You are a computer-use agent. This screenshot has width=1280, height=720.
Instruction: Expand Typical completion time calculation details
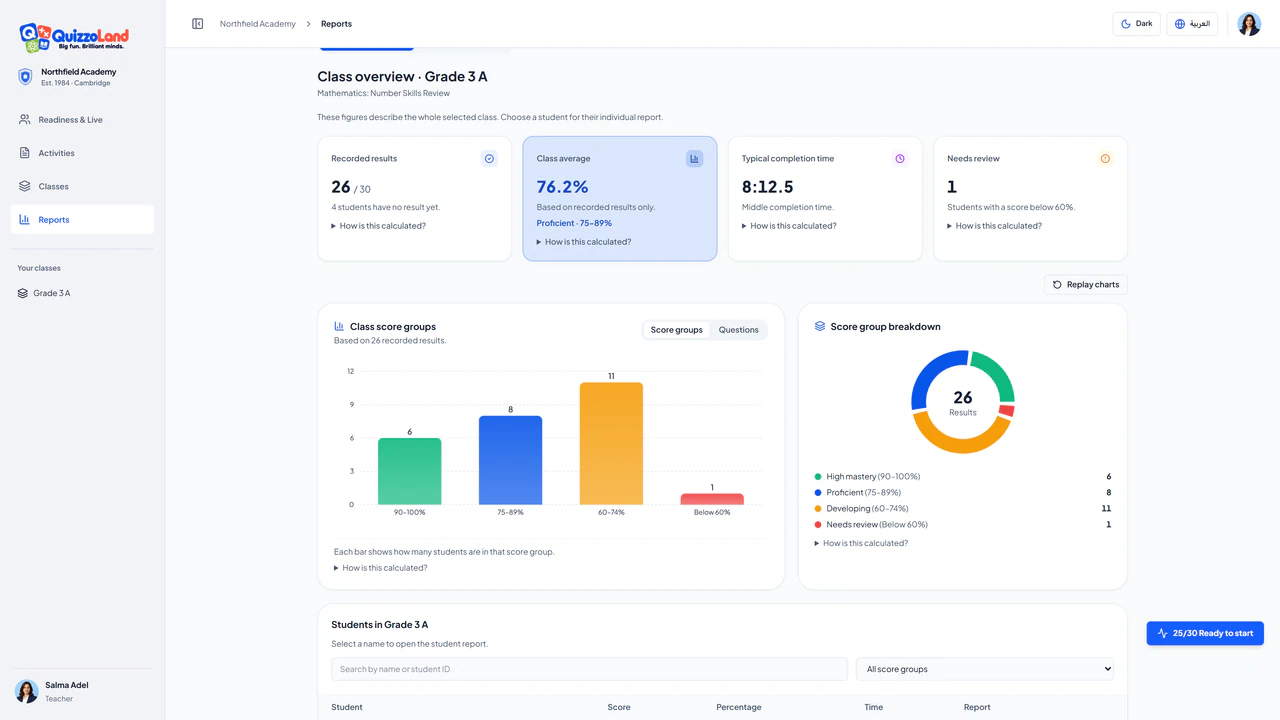coord(790,226)
